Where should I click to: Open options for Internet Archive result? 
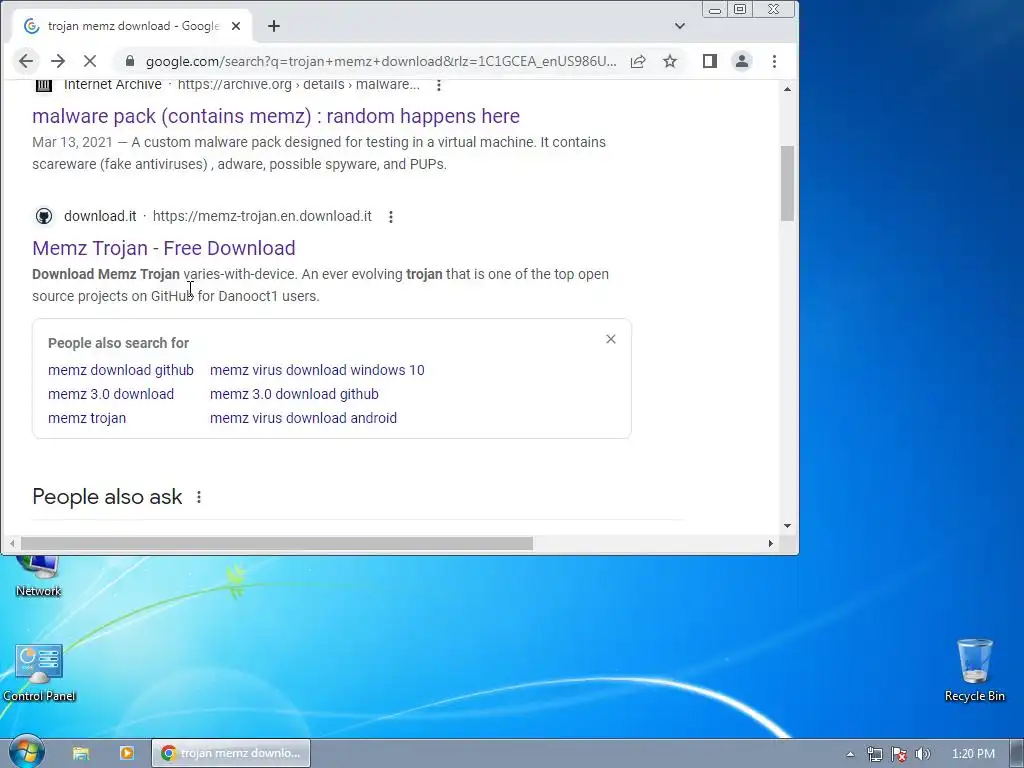click(x=439, y=85)
